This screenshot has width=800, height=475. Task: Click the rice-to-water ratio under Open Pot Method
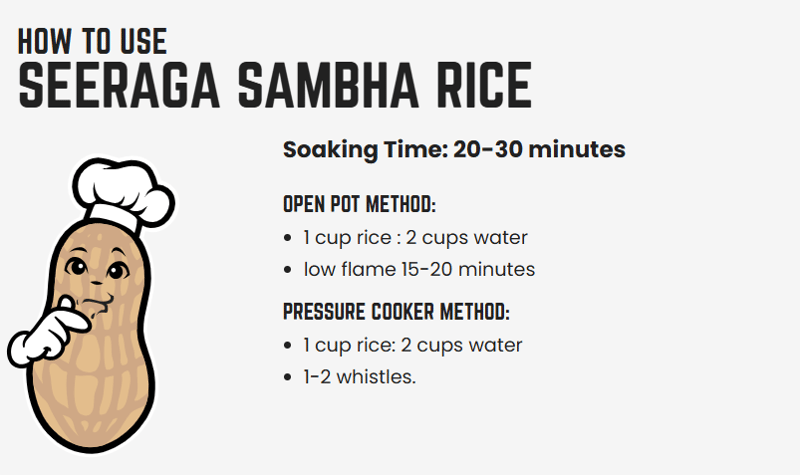pyautogui.click(x=416, y=238)
